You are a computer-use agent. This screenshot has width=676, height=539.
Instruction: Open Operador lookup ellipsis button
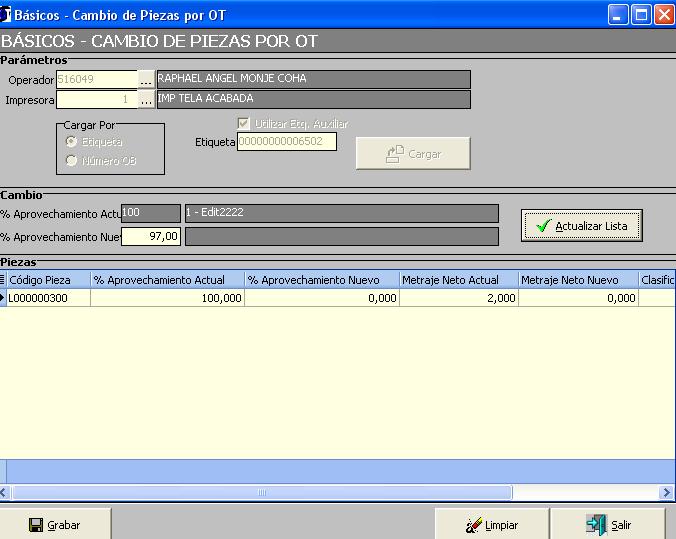(x=146, y=79)
